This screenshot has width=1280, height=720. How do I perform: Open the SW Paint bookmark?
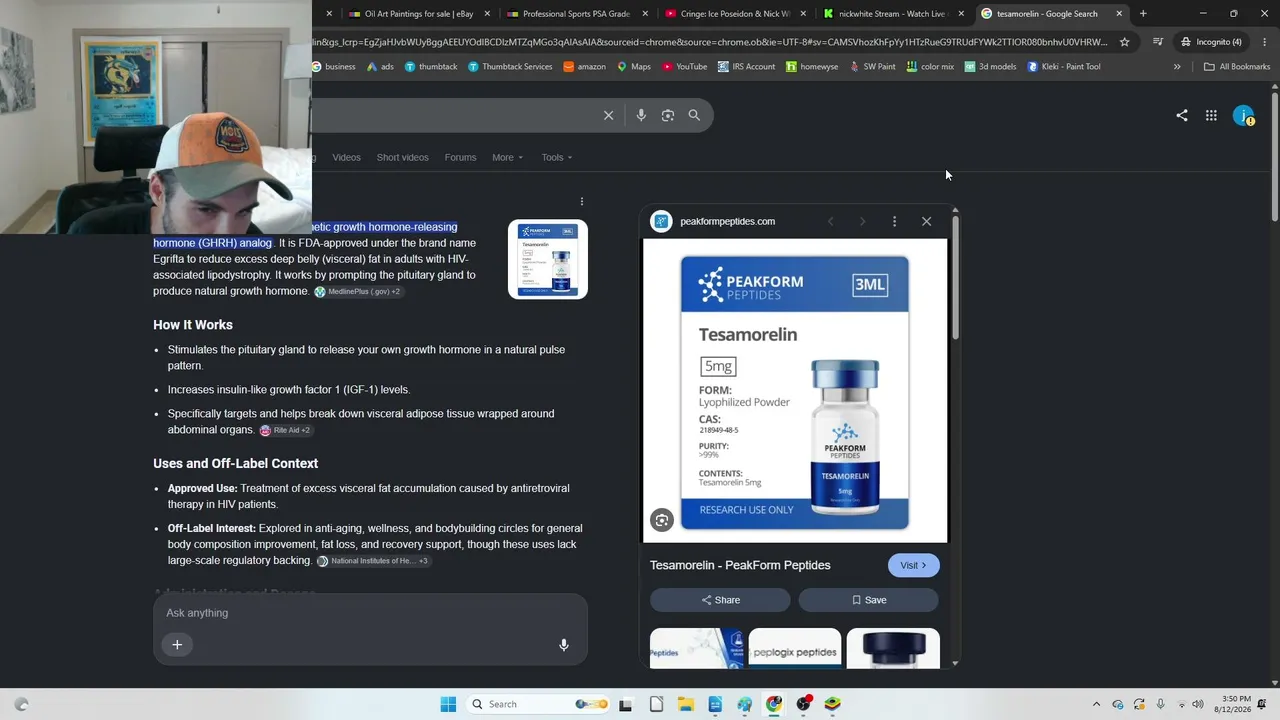tap(872, 67)
